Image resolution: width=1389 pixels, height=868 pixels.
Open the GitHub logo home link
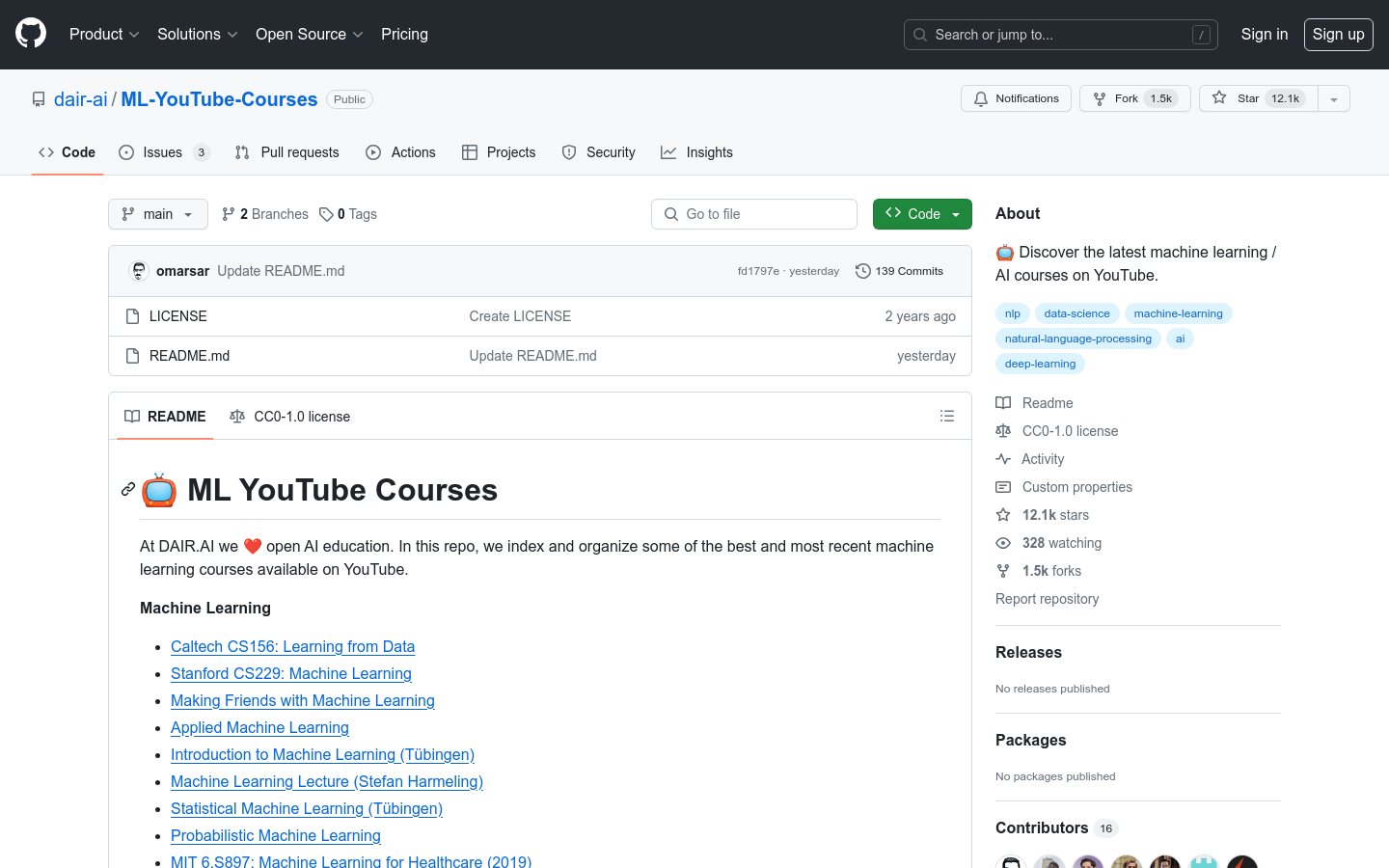(31, 34)
